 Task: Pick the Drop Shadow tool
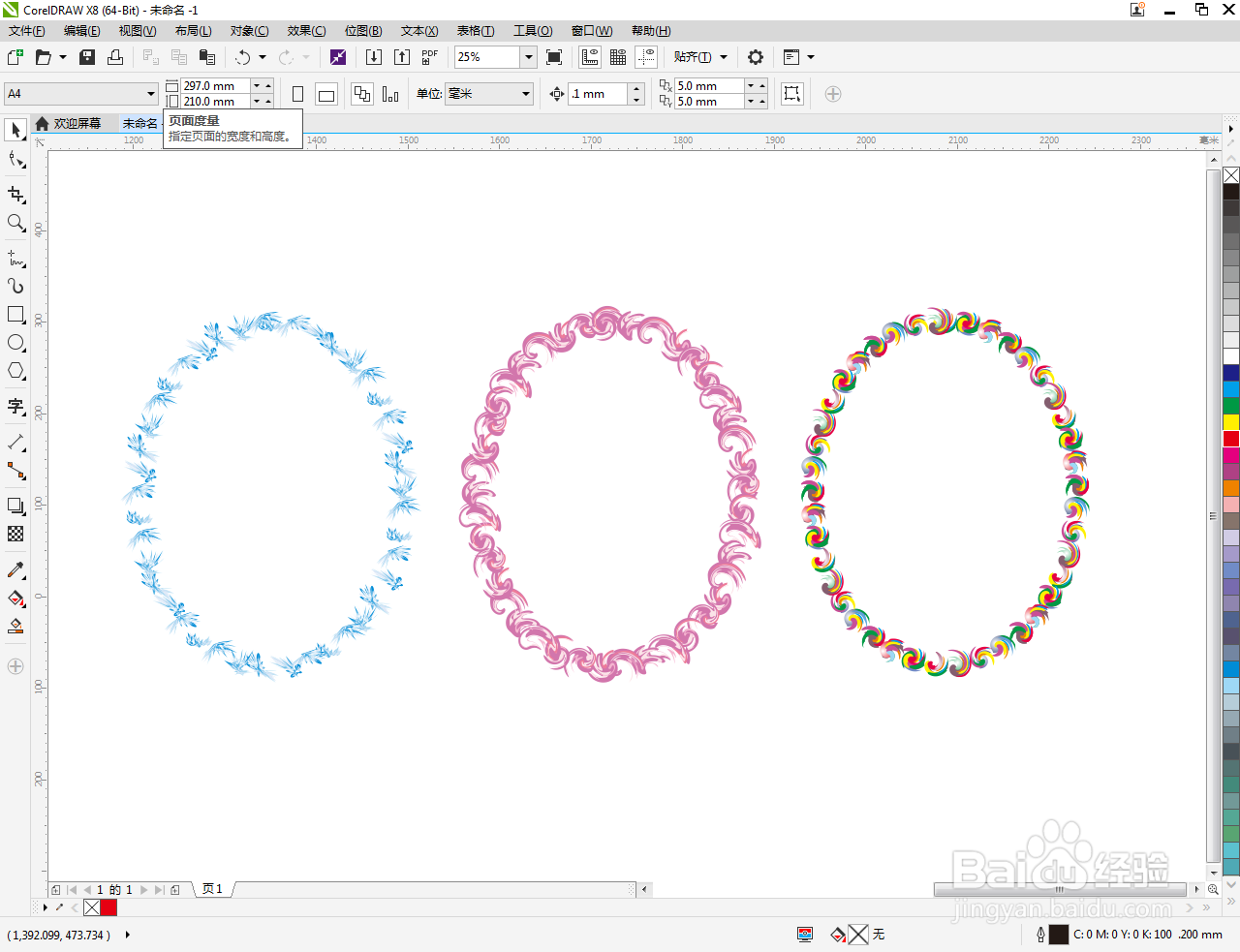[x=15, y=506]
